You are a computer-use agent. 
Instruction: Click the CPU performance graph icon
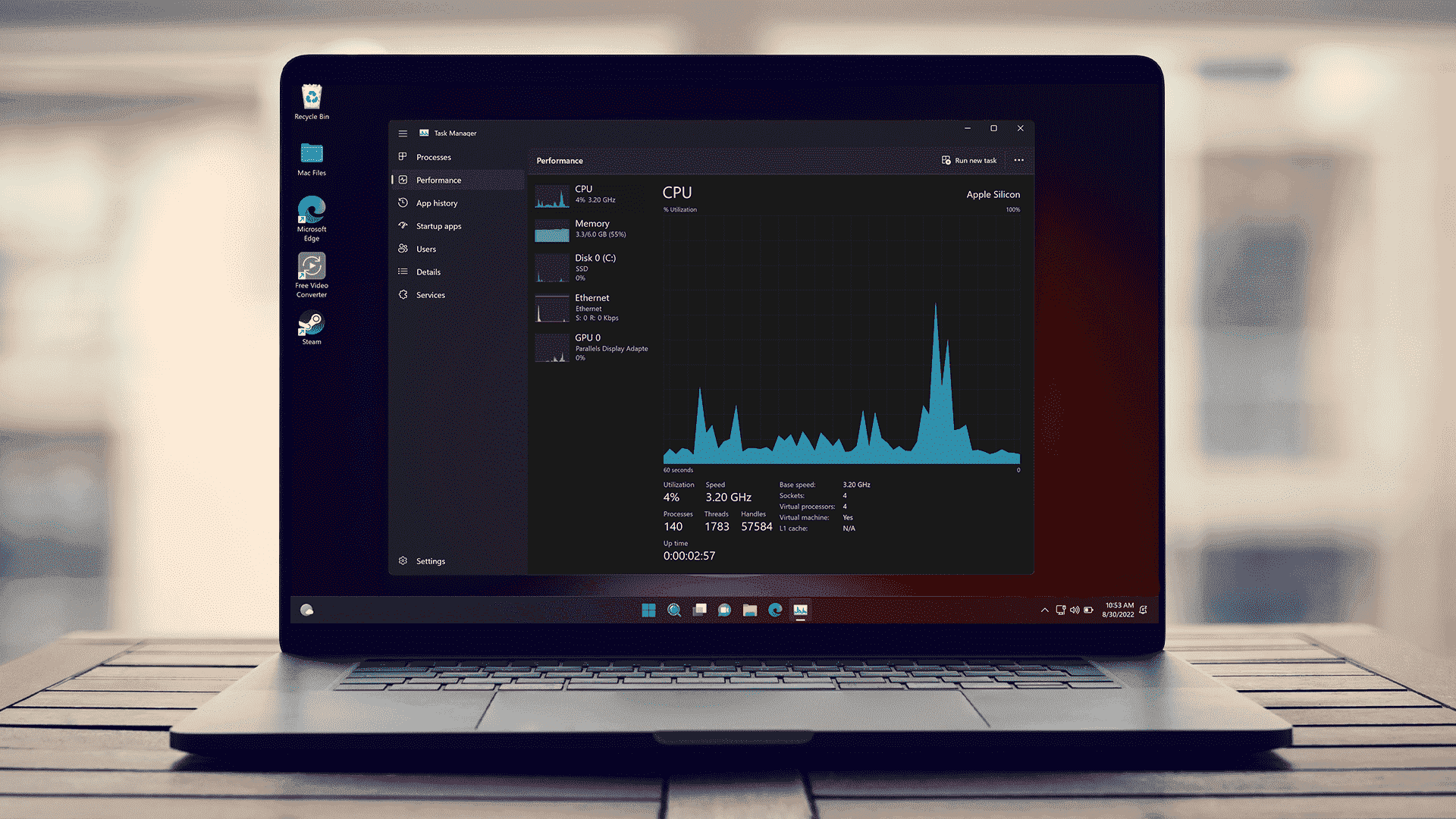552,195
